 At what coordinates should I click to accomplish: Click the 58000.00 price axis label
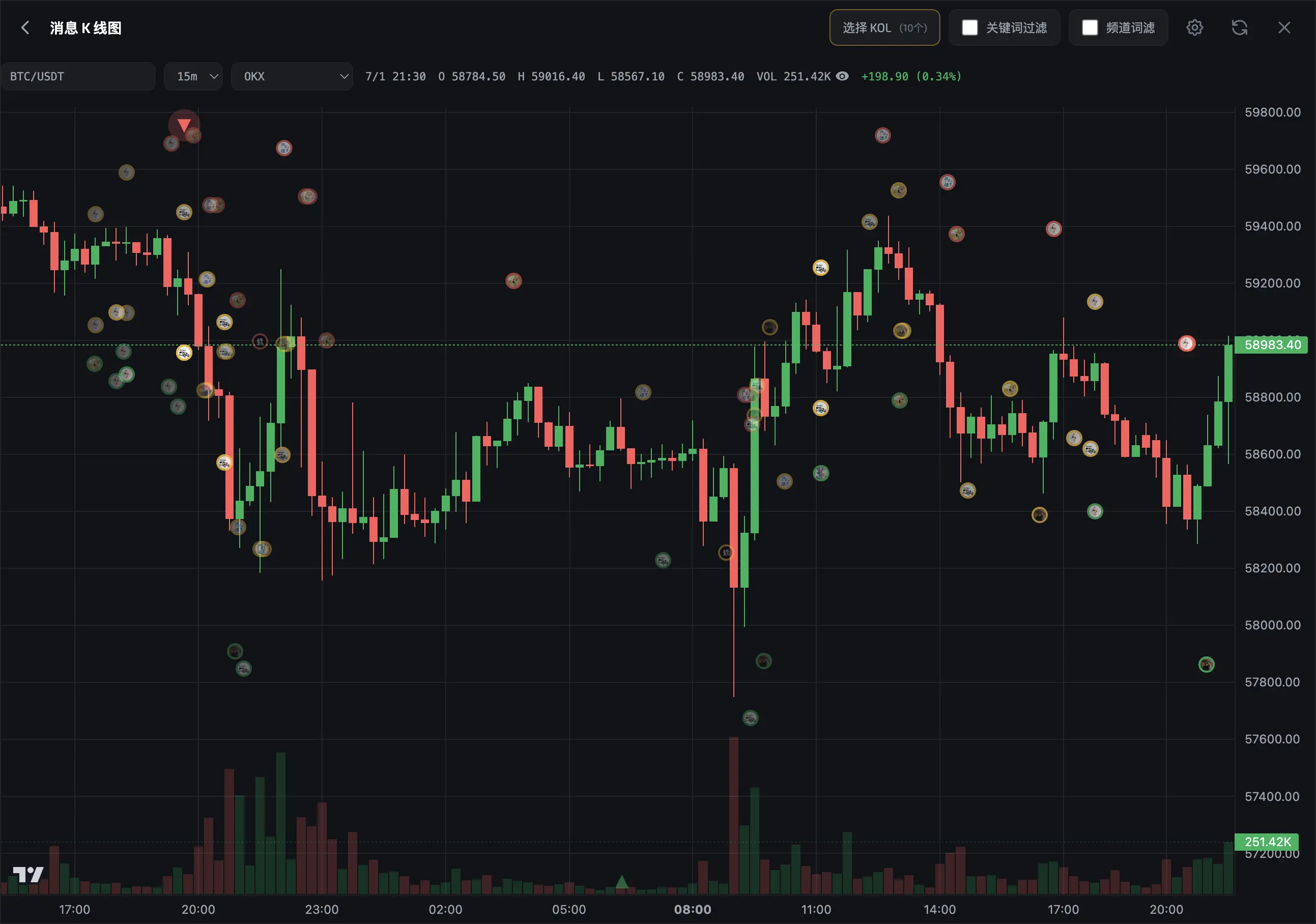(x=1272, y=625)
